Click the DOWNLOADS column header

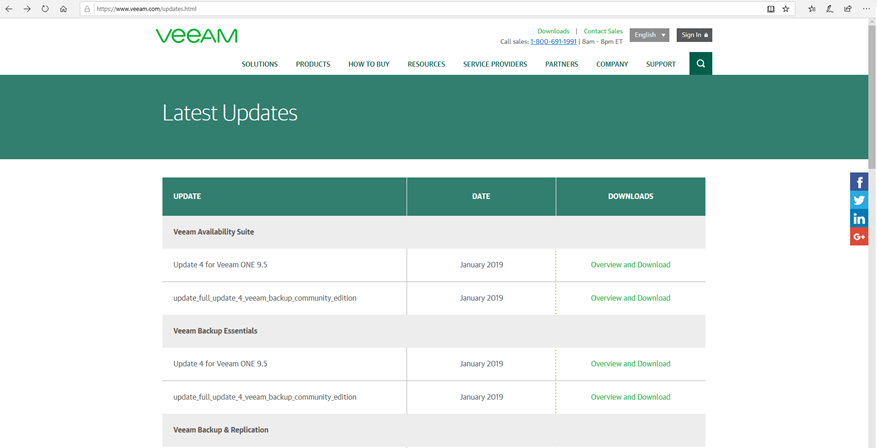630,196
